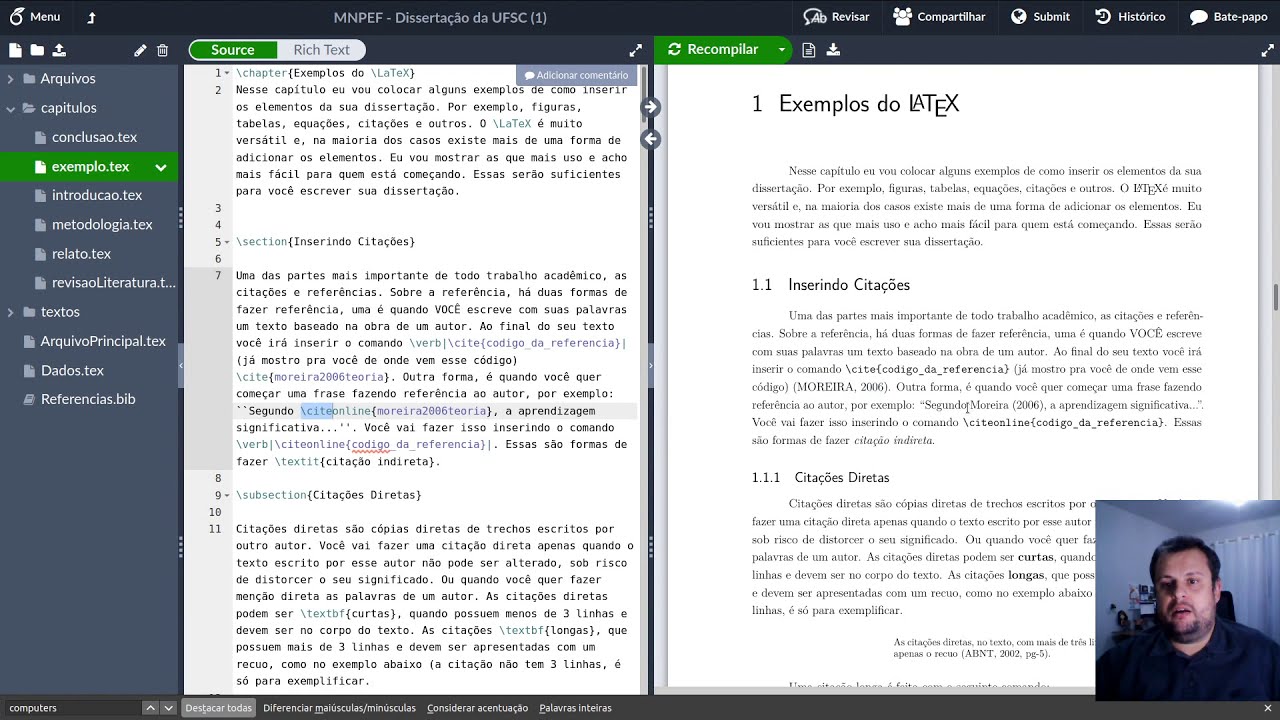
Task: Click the Adicionar comentário button
Action: tap(576, 75)
